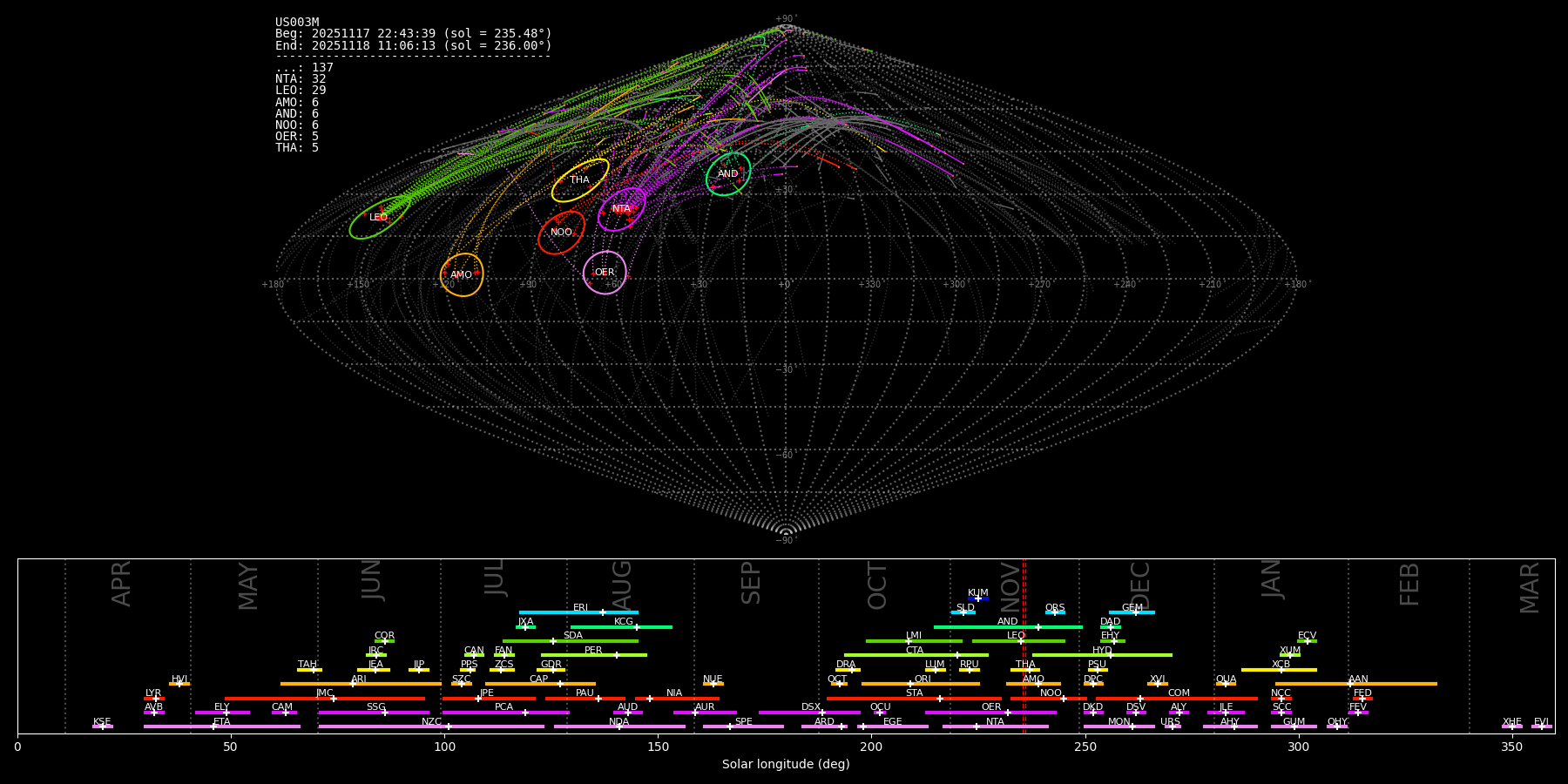Click the 100 tick on the solar longitude axis
This screenshot has height=784, width=1568.
(x=444, y=747)
